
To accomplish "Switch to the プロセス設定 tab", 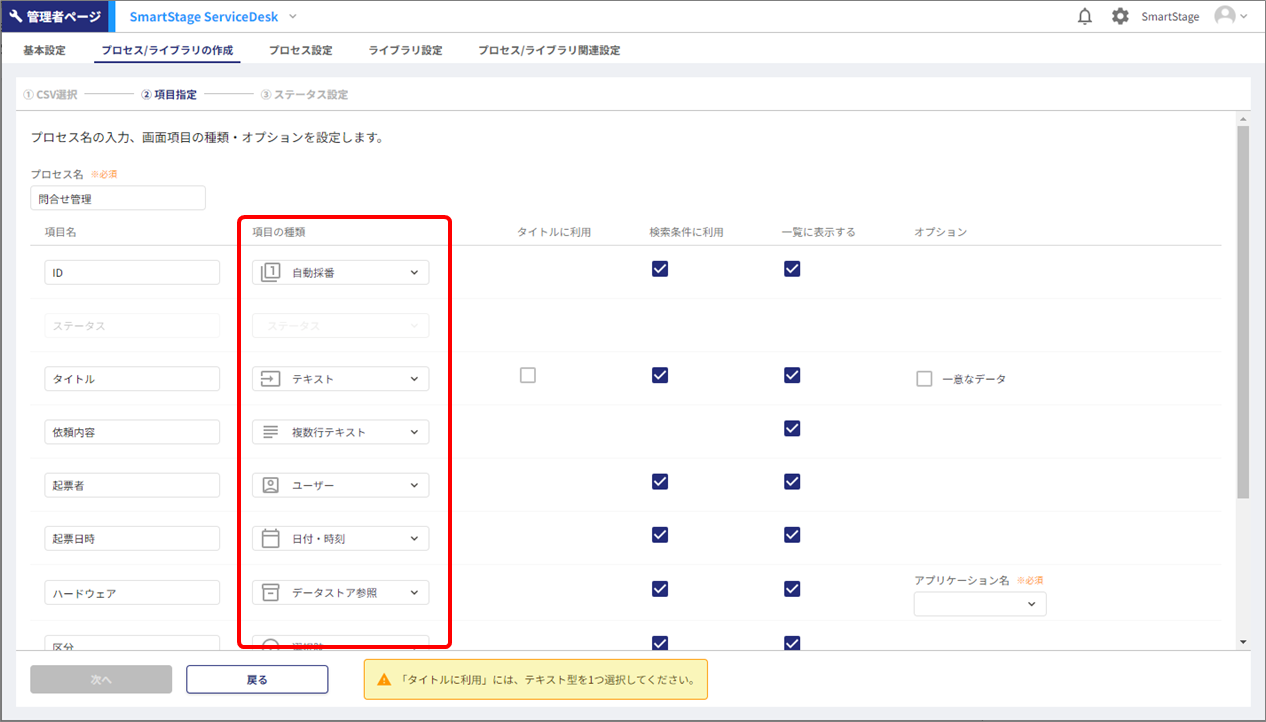I will tap(300, 50).
